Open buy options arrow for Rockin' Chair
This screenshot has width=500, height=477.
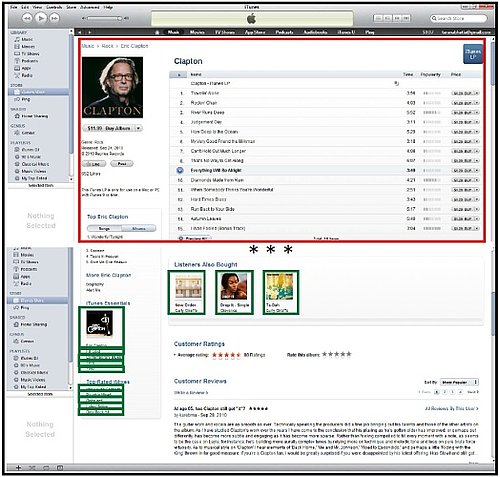pos(477,103)
